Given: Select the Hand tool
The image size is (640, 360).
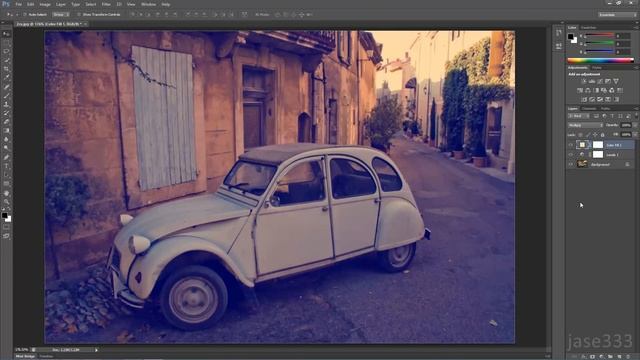Looking at the screenshot, I should coord(6,193).
